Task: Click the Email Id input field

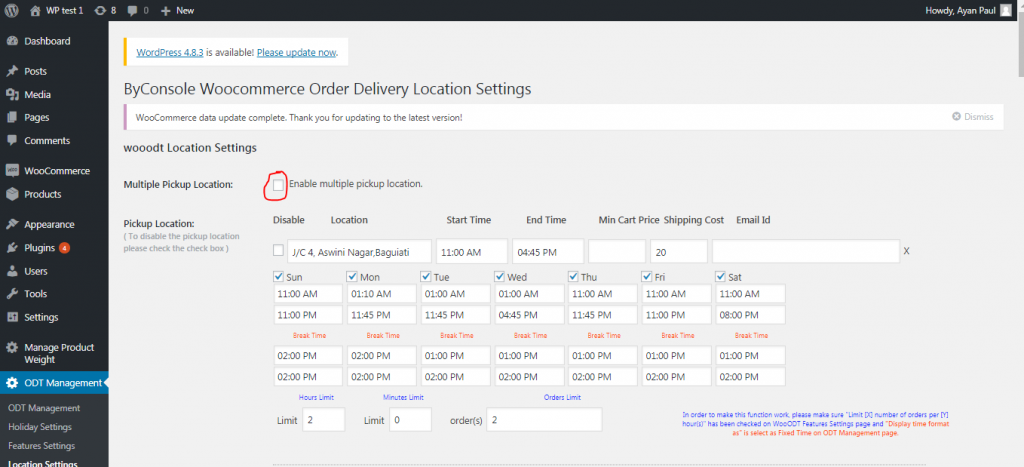Action: [x=806, y=251]
